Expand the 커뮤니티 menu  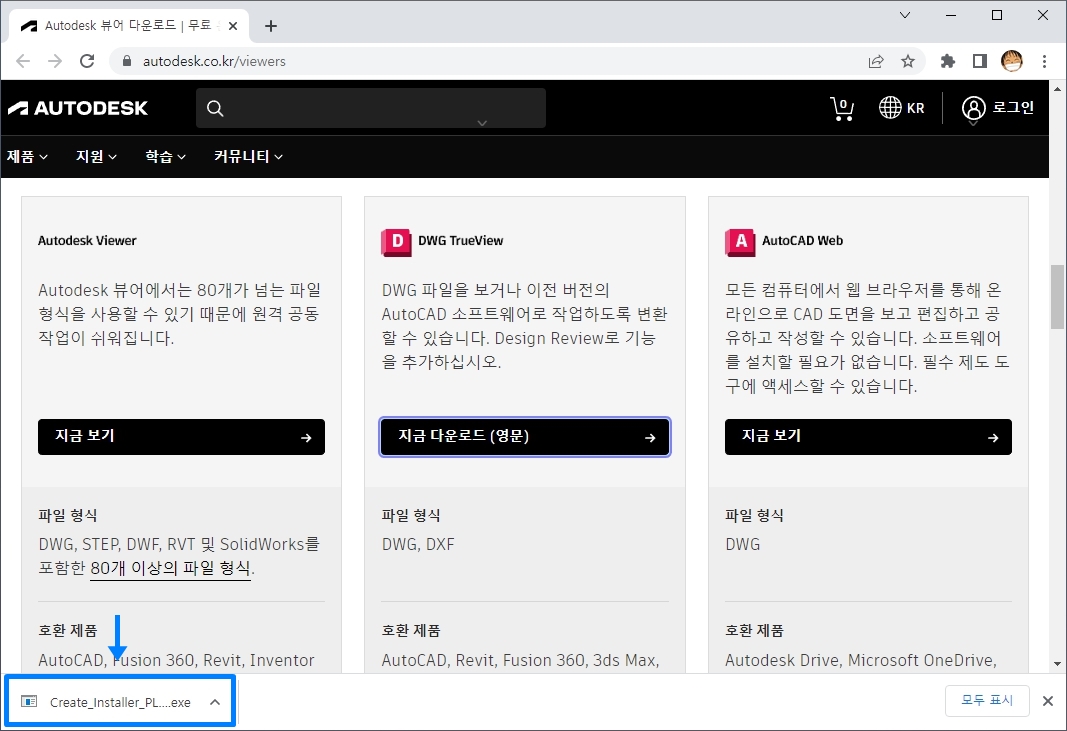click(248, 157)
